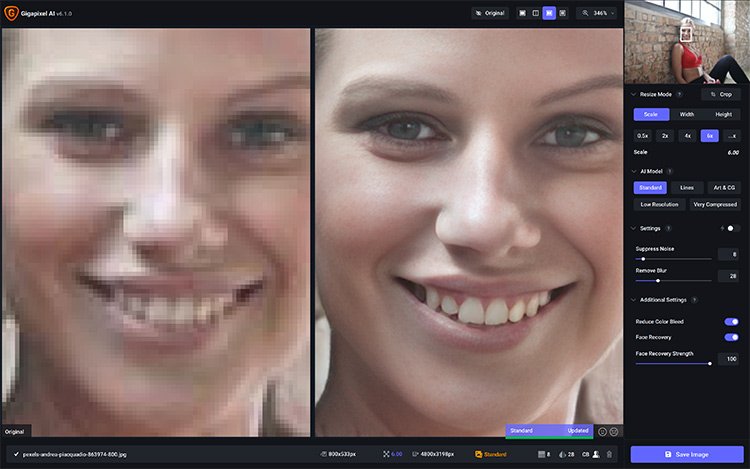Click the Gigapixel AI logo
Viewport: 750px width, 469px height.
click(x=11, y=13)
